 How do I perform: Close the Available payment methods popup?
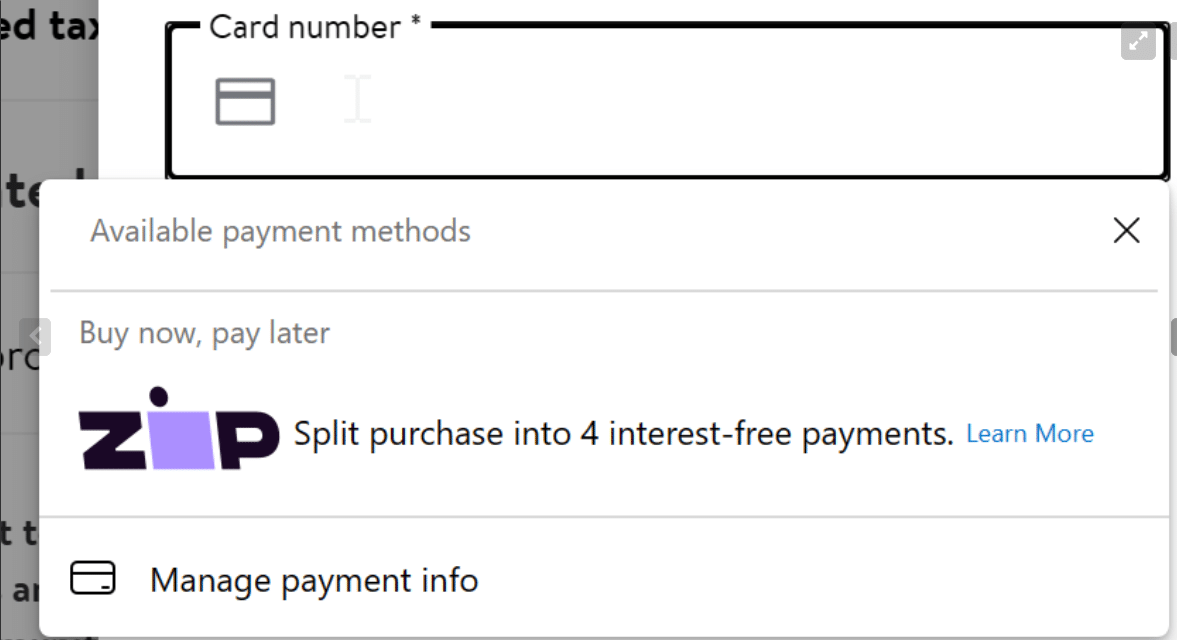click(1126, 230)
